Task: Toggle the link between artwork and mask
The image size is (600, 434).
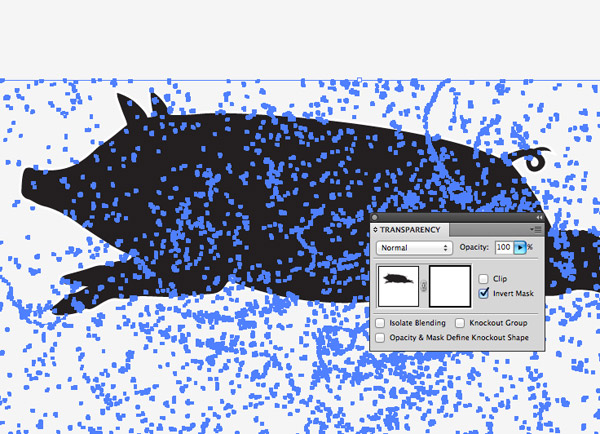Action: [x=424, y=286]
